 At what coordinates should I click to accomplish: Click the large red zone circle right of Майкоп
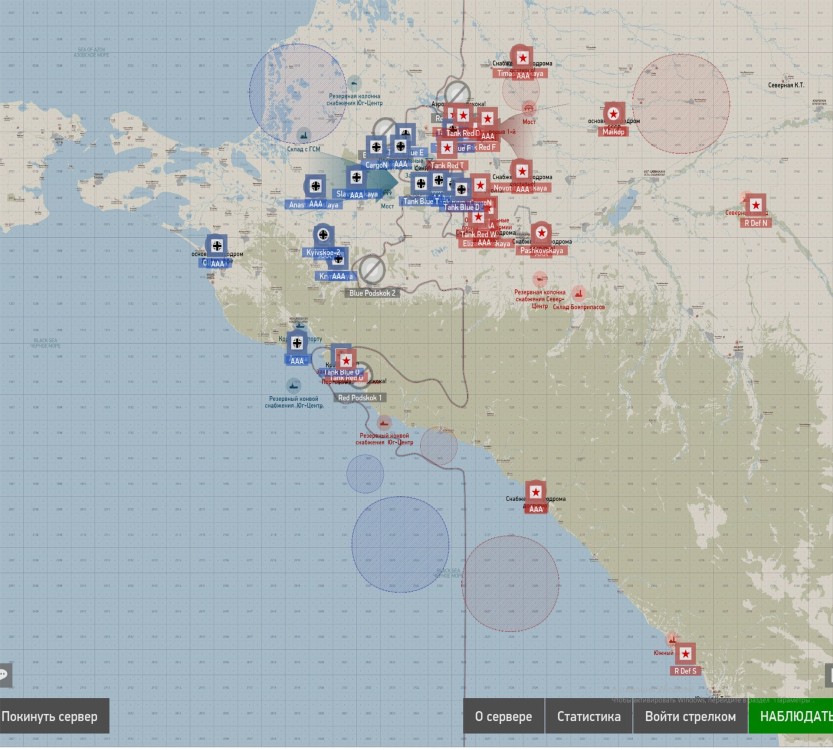coord(681,104)
